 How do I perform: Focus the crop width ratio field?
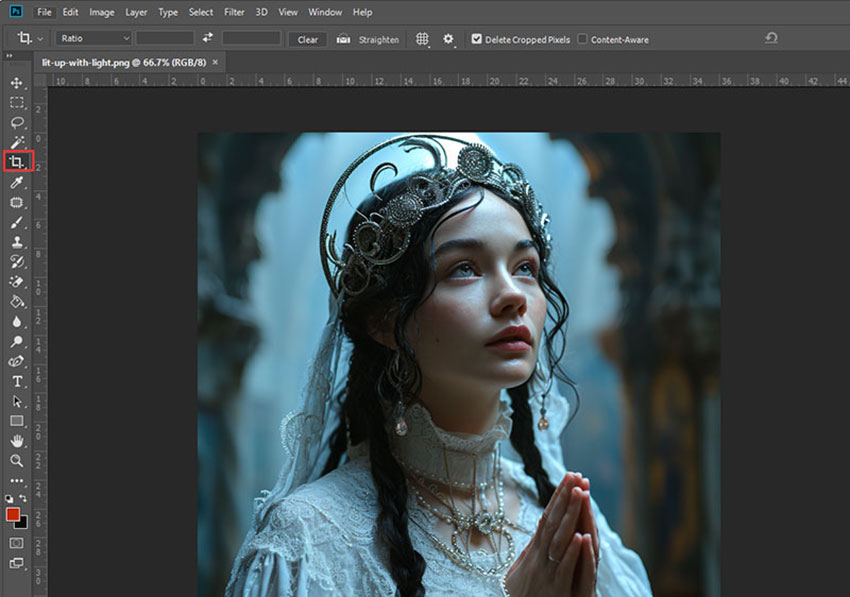click(165, 38)
